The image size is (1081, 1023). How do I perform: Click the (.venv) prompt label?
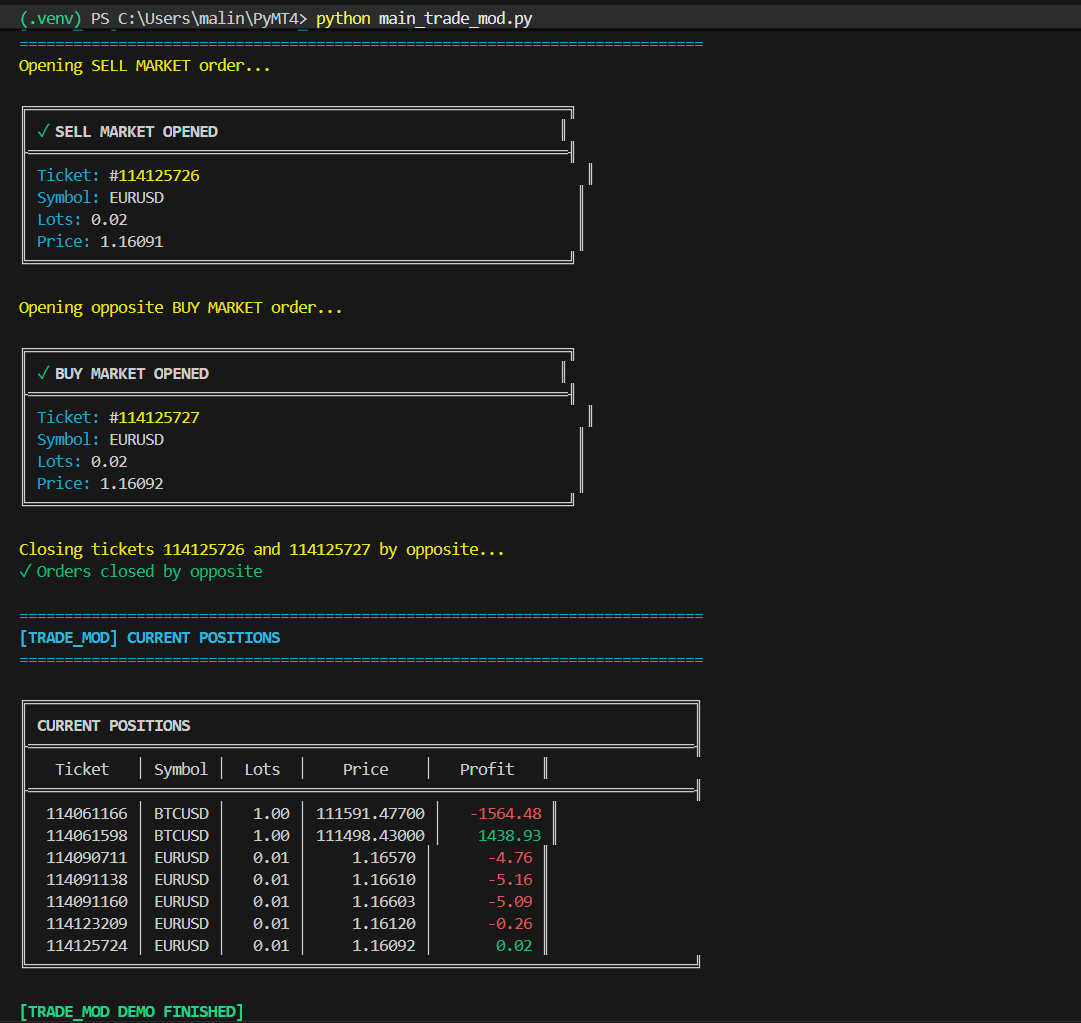coord(50,18)
